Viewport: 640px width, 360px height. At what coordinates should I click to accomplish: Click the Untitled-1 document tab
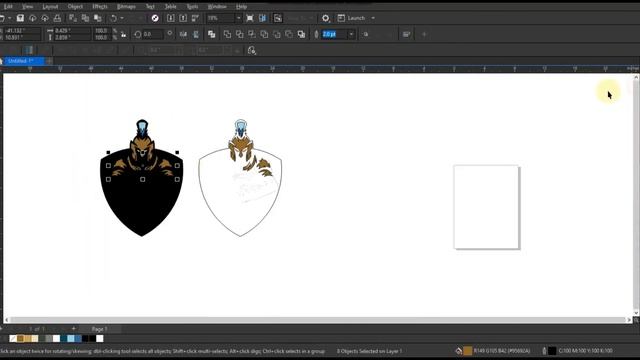coord(24,61)
